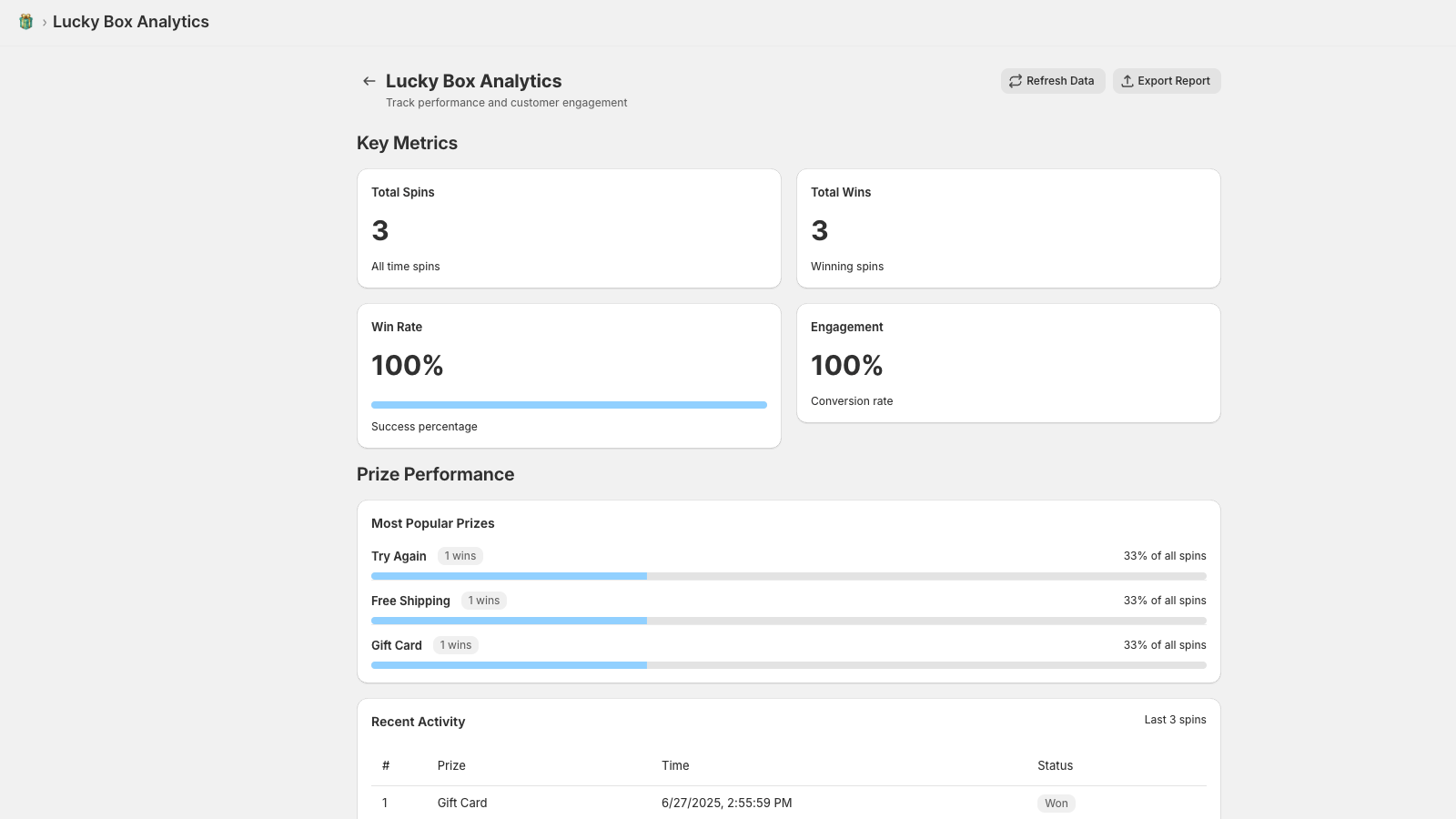Select the Won status badge for Gift Card
Viewport: 1456px width, 819px height.
click(1056, 803)
